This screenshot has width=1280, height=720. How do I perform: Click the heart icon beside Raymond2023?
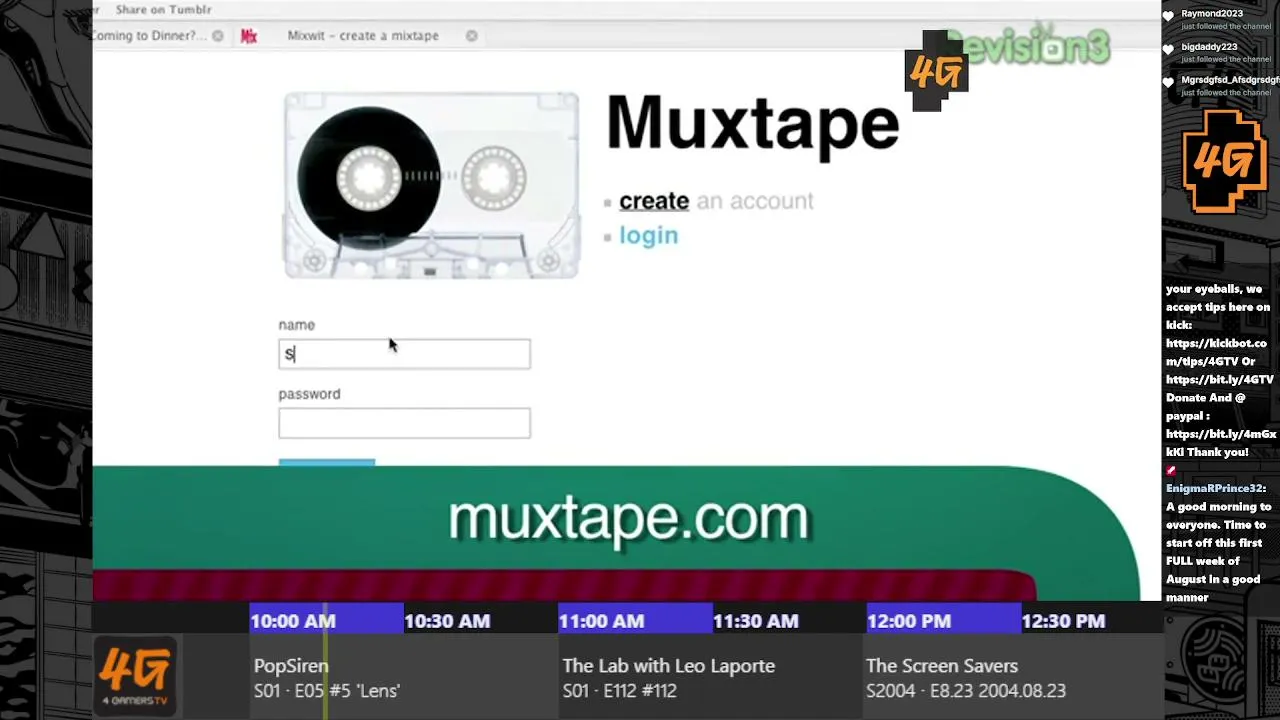click(x=1168, y=17)
